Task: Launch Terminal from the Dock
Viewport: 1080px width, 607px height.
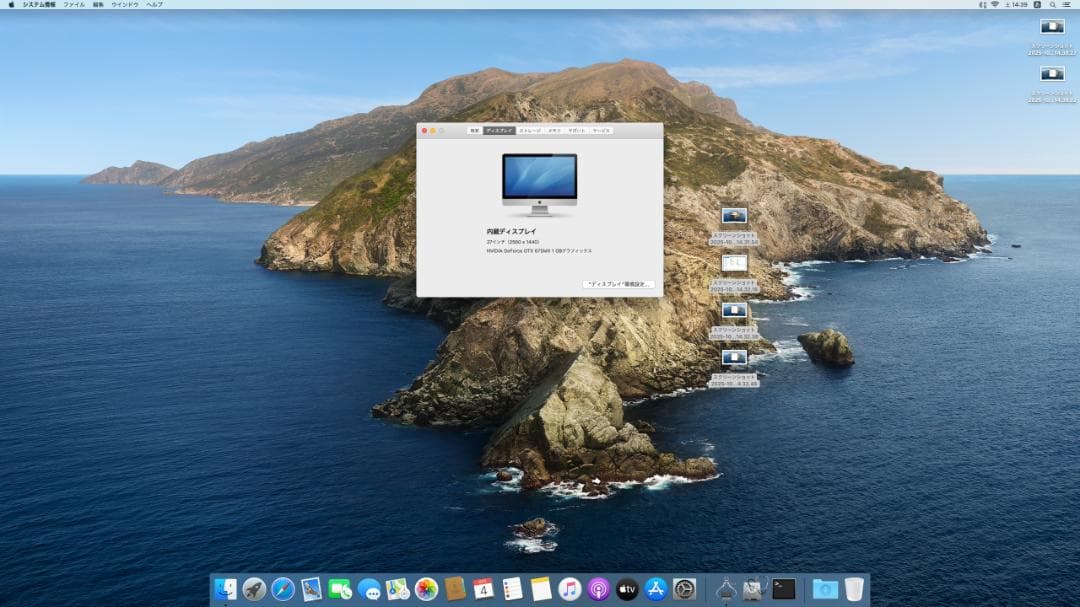Action: point(786,589)
